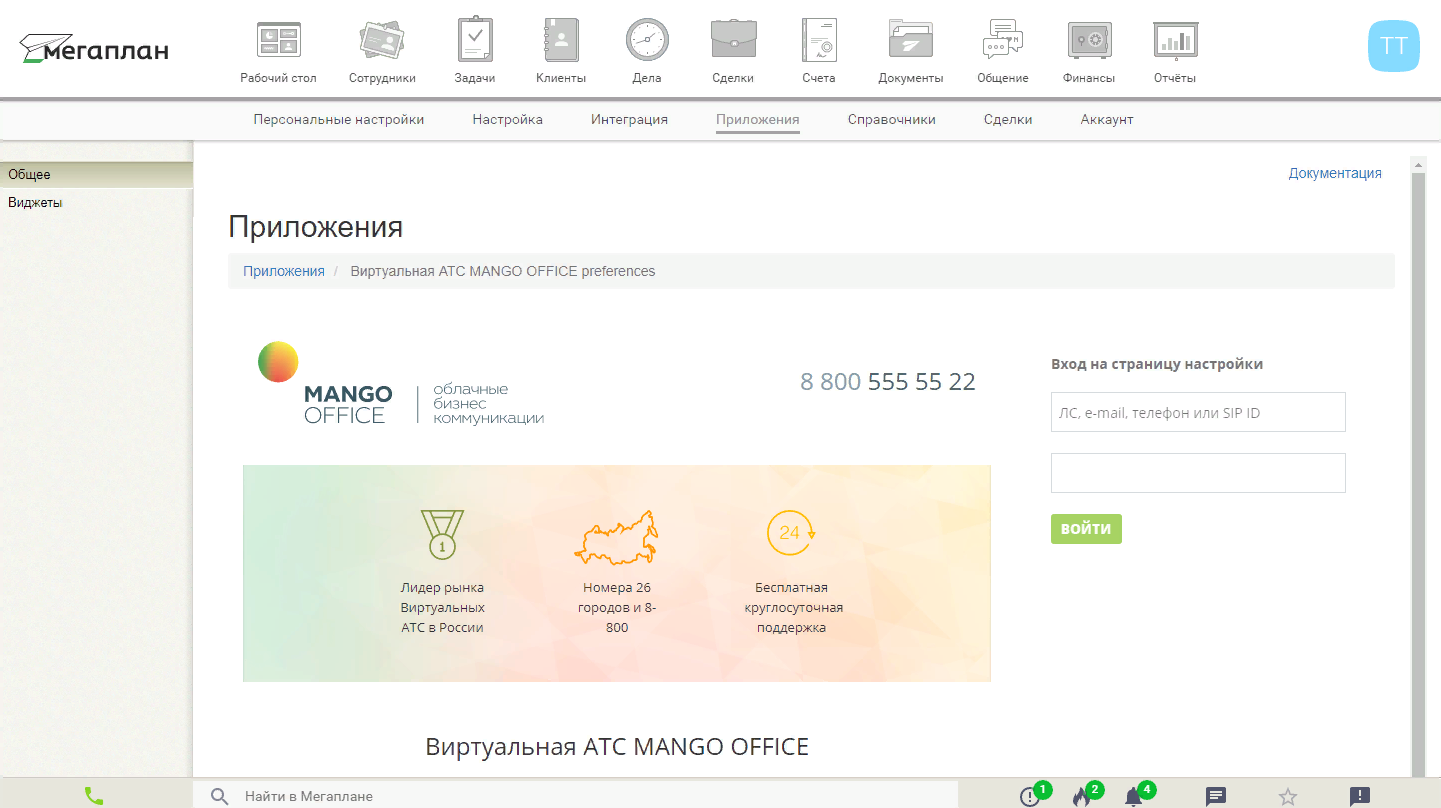Open the Интеграция tab
This screenshot has width=1441, height=808.
[629, 119]
